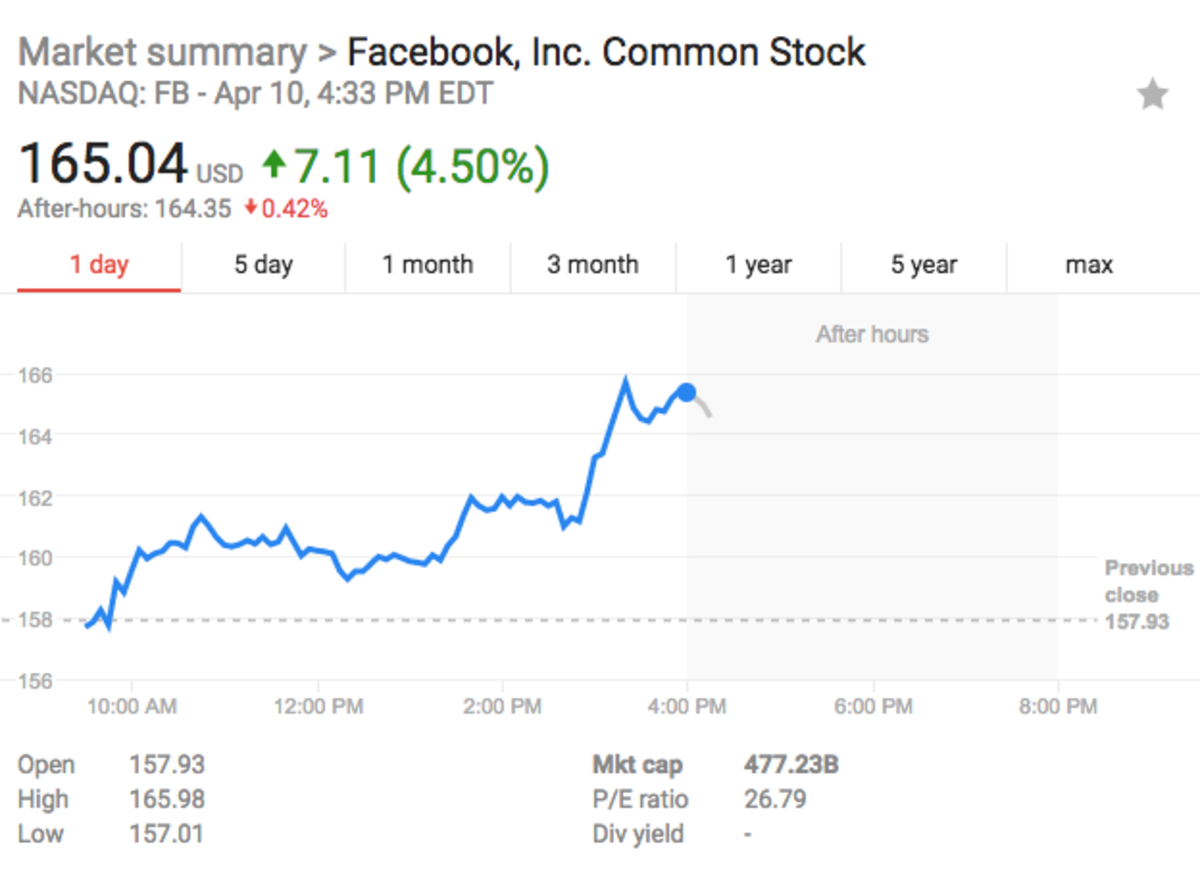Screen dimensions: 1200x881
Task: Click the green upward price arrow
Action: (x=272, y=164)
